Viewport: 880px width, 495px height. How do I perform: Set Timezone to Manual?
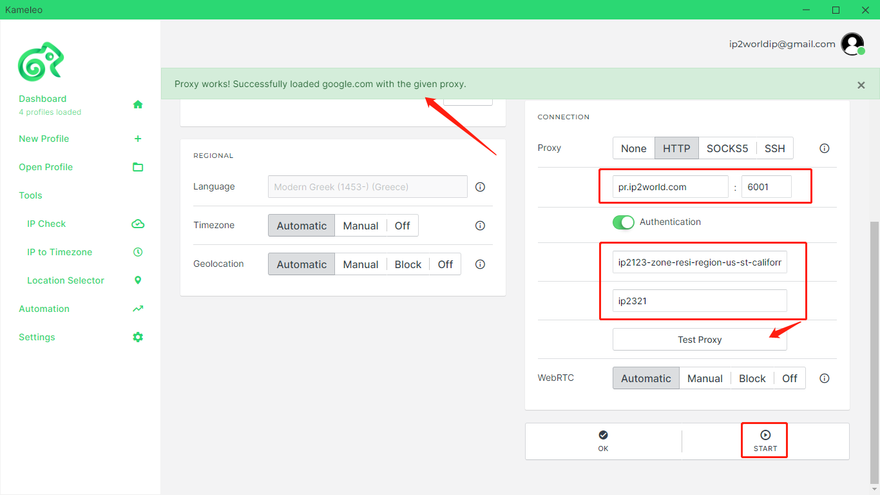(x=360, y=226)
